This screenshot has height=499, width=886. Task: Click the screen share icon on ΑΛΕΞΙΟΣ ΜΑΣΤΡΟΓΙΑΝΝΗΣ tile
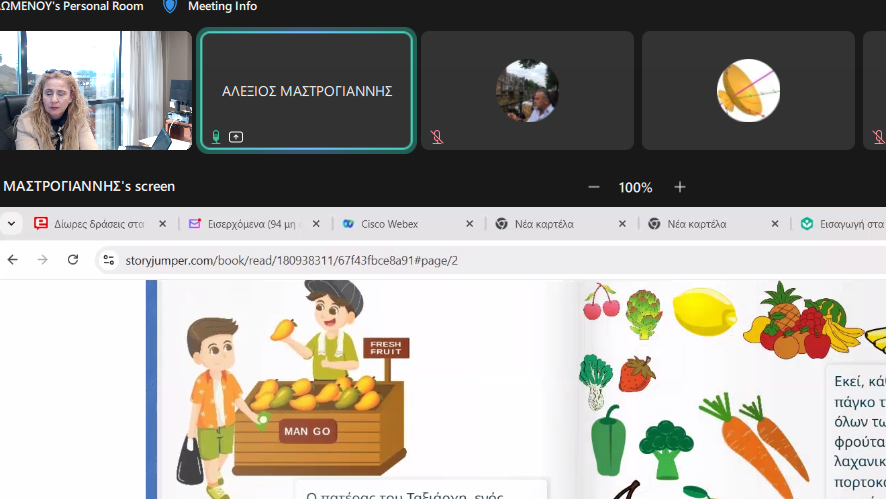(236, 137)
